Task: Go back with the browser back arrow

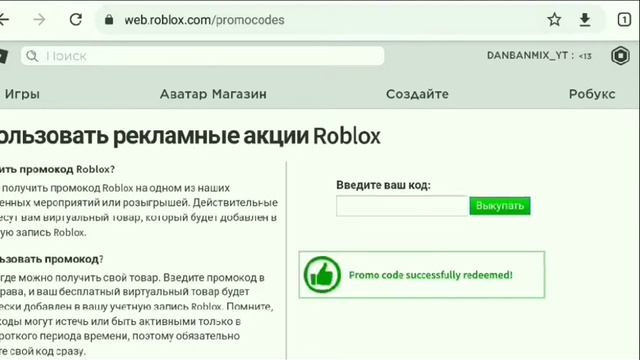Action: coord(3,19)
